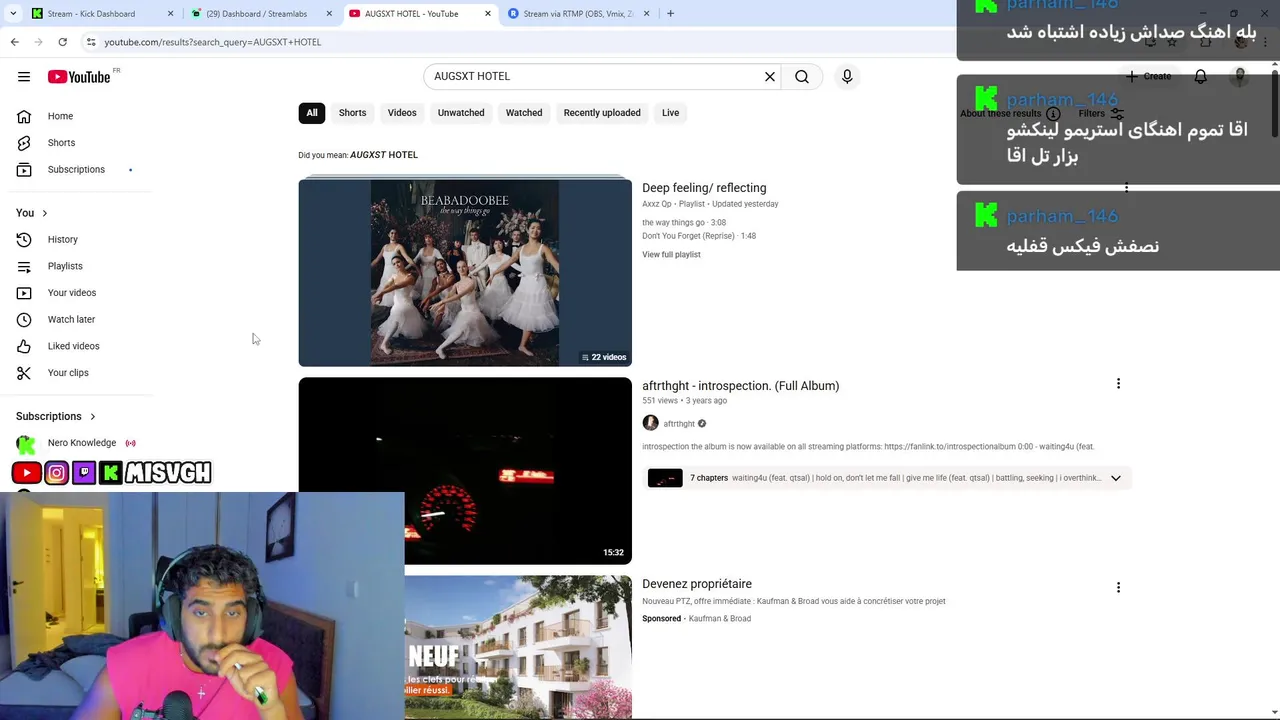Expand the 7 chapters dropdown

click(1115, 478)
